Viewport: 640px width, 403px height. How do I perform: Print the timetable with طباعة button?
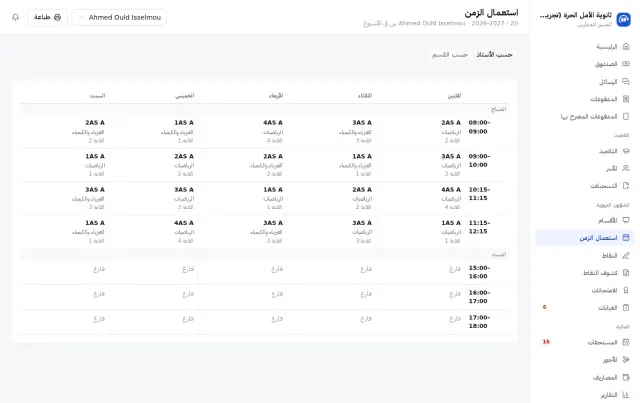47,18
